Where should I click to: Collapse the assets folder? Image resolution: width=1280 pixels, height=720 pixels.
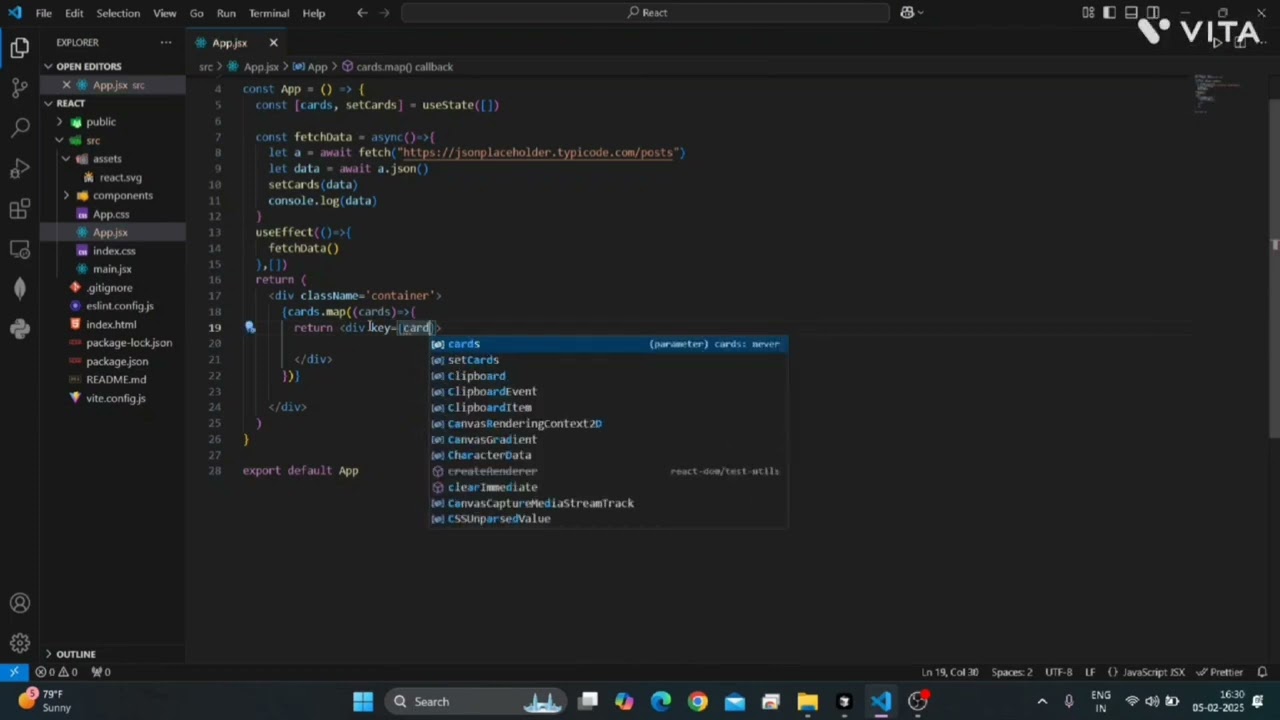[106, 159]
